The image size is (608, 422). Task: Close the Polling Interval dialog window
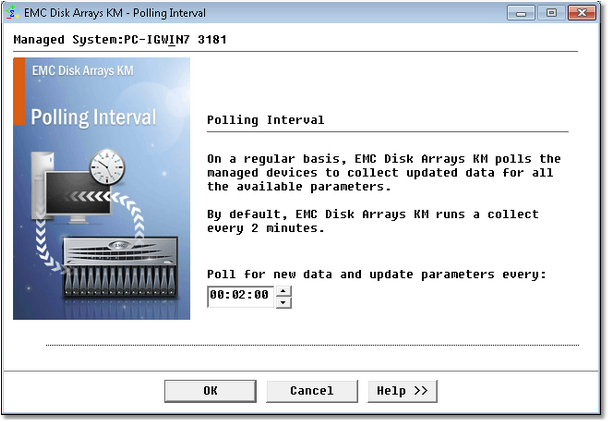[582, 13]
